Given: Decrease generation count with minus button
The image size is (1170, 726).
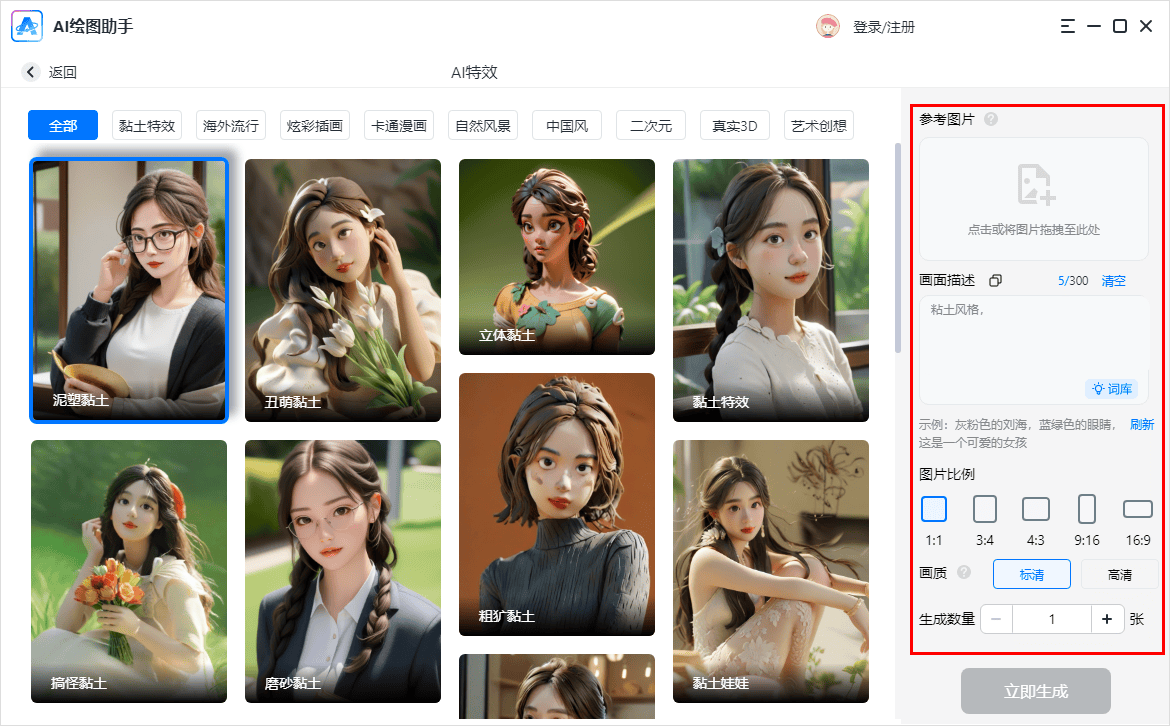Looking at the screenshot, I should pos(996,619).
